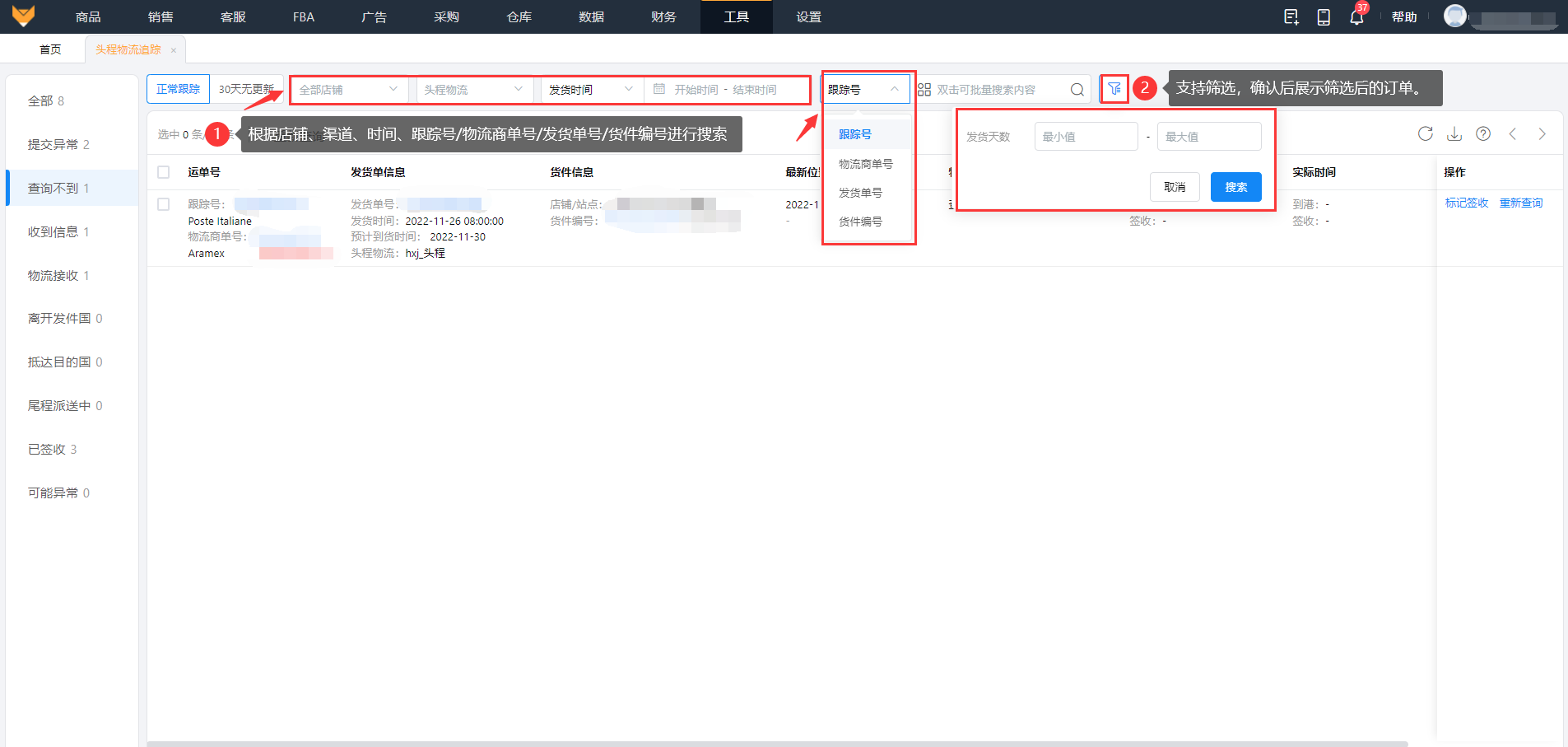
Task: Open the 设置 top menu
Action: click(809, 16)
